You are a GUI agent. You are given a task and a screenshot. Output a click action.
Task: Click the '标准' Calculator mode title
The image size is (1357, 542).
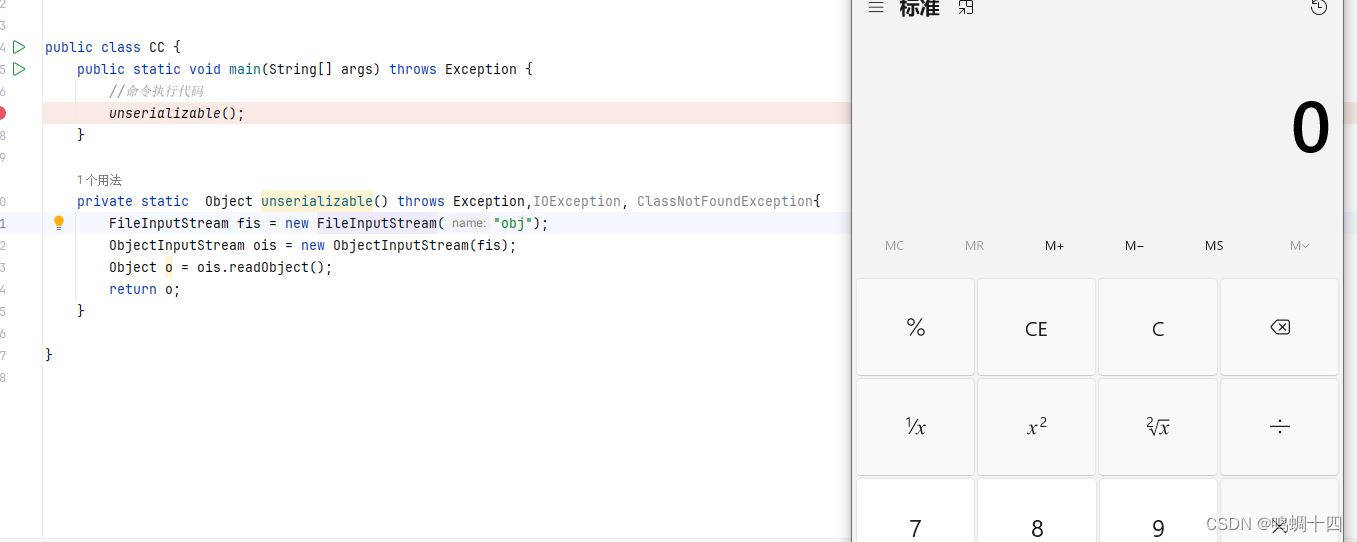(x=919, y=8)
